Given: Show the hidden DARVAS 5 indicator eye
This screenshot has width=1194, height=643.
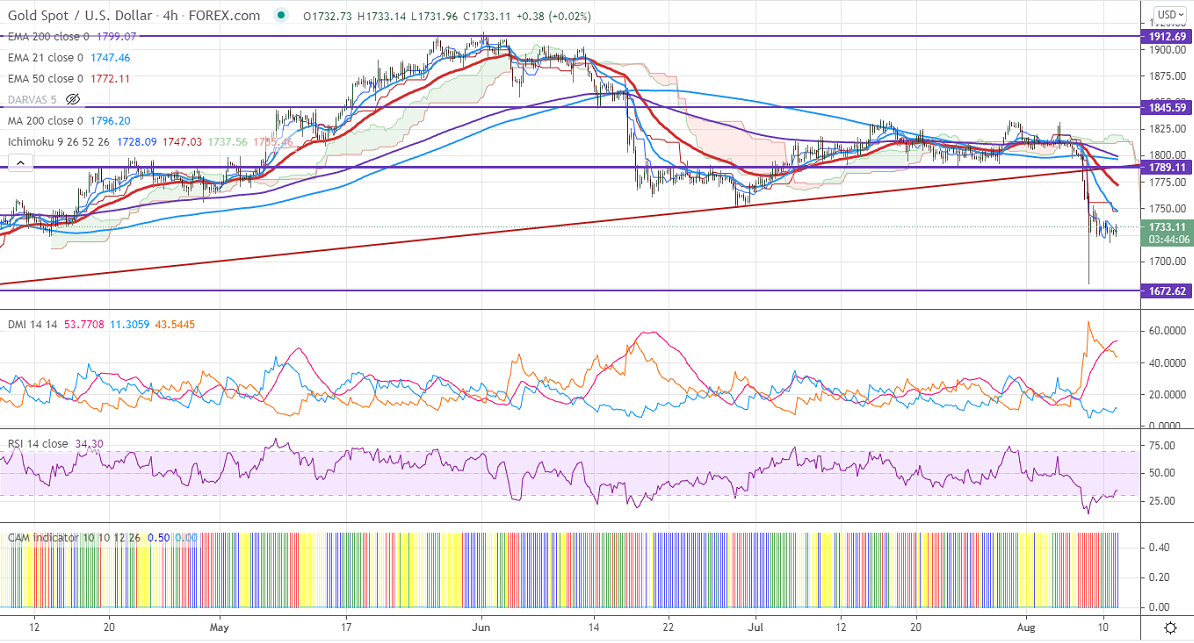Looking at the screenshot, I should 73,100.
